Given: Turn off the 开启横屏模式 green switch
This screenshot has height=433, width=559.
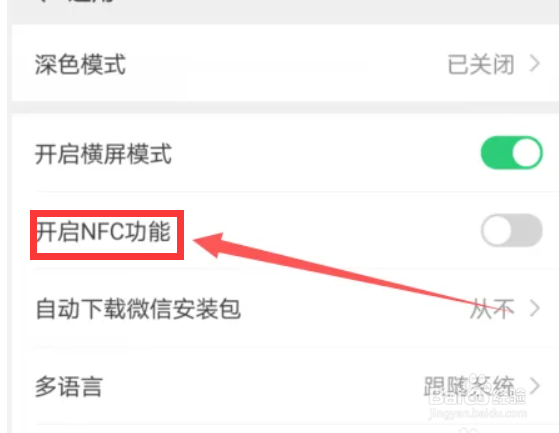Looking at the screenshot, I should (x=512, y=153).
